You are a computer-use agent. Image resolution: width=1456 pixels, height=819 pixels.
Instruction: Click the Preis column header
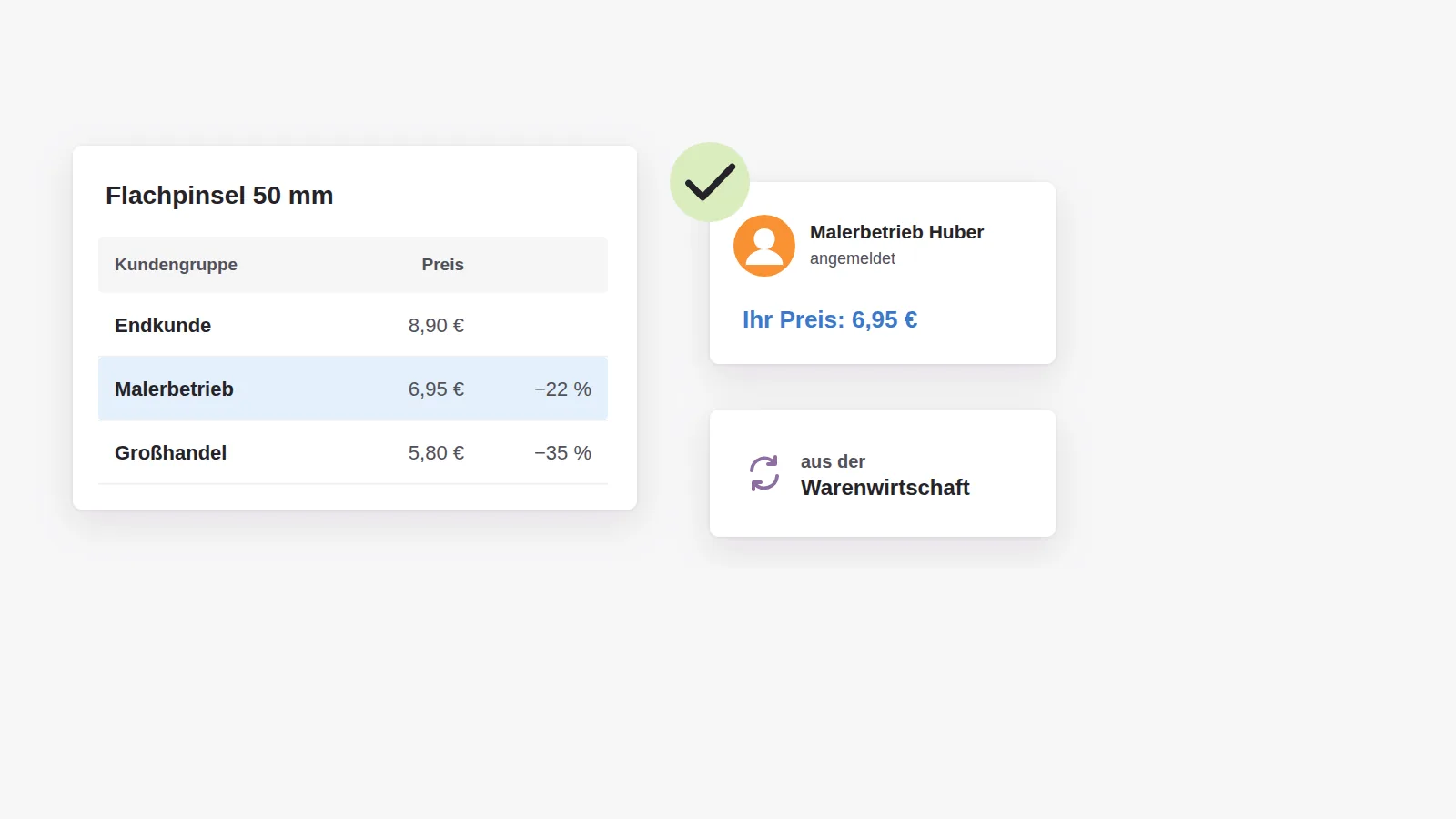coord(442,265)
